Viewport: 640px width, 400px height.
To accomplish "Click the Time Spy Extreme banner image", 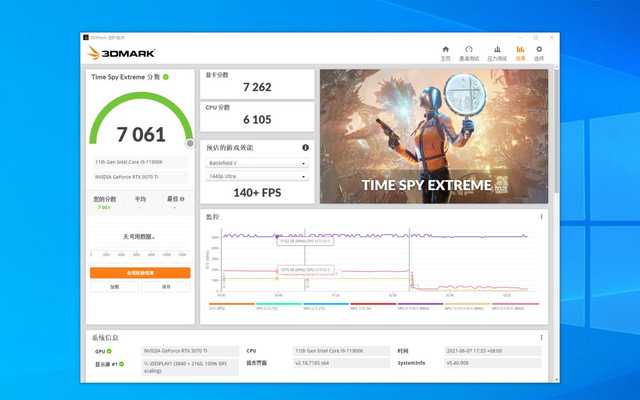I will pyautogui.click(x=434, y=136).
